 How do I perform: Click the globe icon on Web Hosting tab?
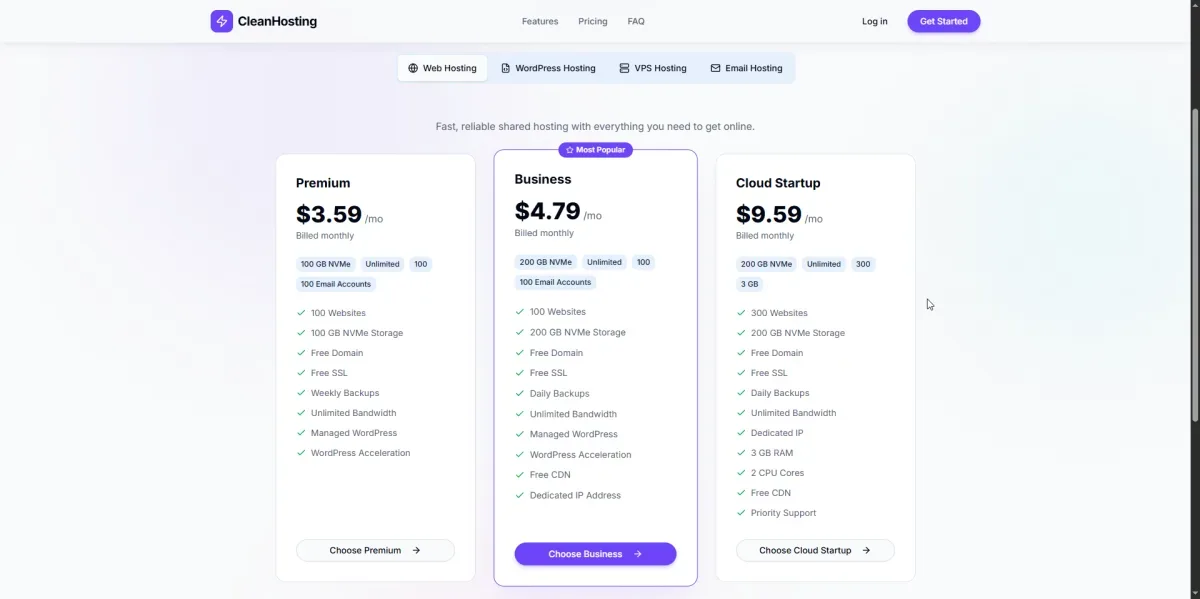(x=413, y=68)
